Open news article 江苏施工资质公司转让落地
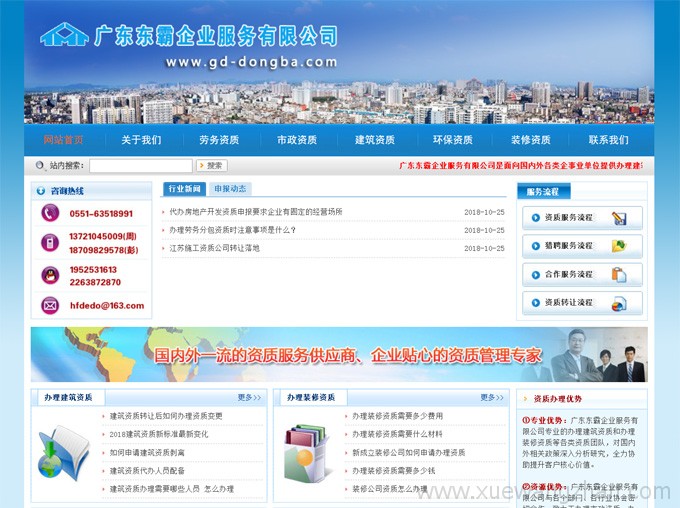 [214, 248]
